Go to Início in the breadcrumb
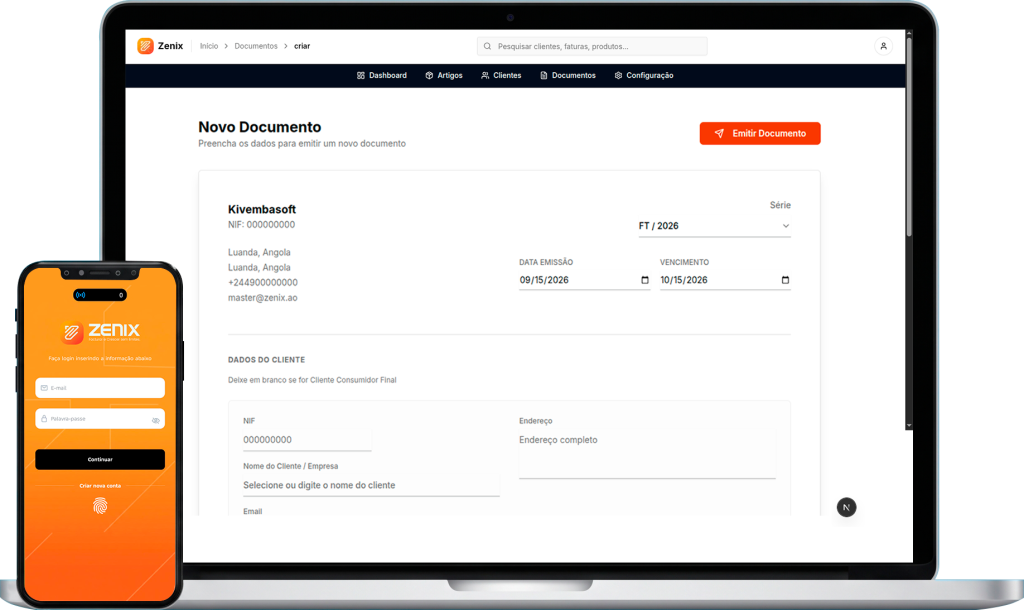This screenshot has height=610, width=1024. [209, 46]
